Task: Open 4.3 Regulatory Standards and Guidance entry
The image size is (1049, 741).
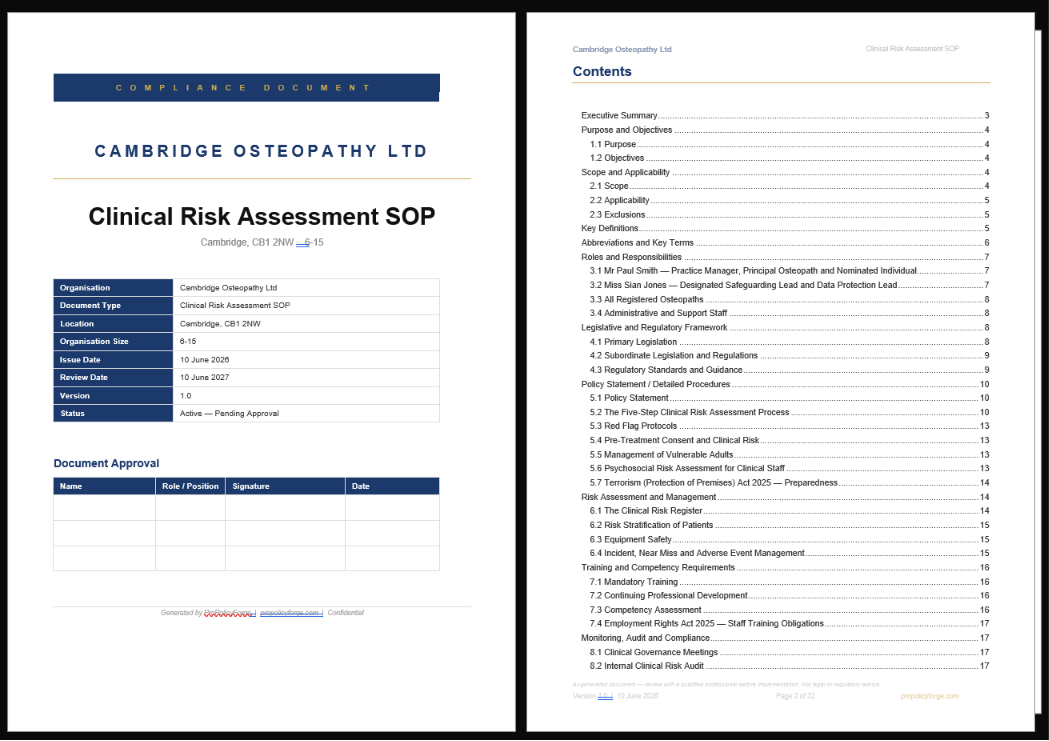Action: coord(789,370)
